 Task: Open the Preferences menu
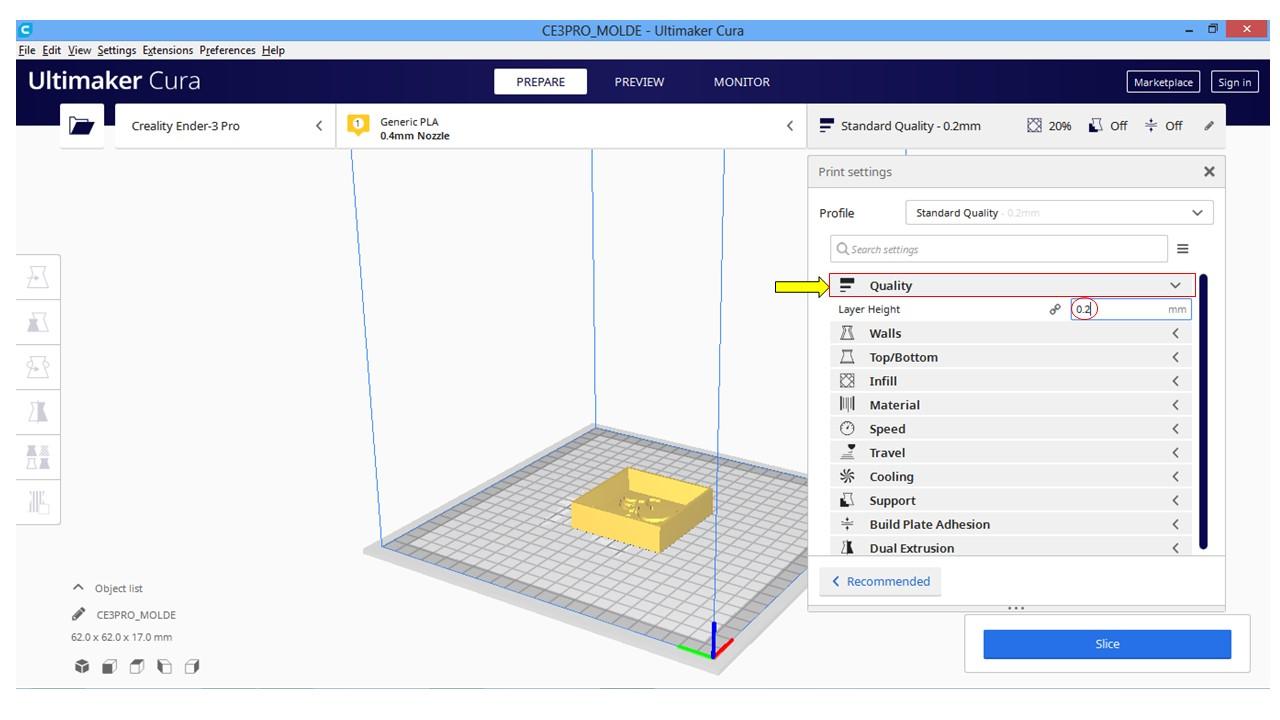(228, 50)
